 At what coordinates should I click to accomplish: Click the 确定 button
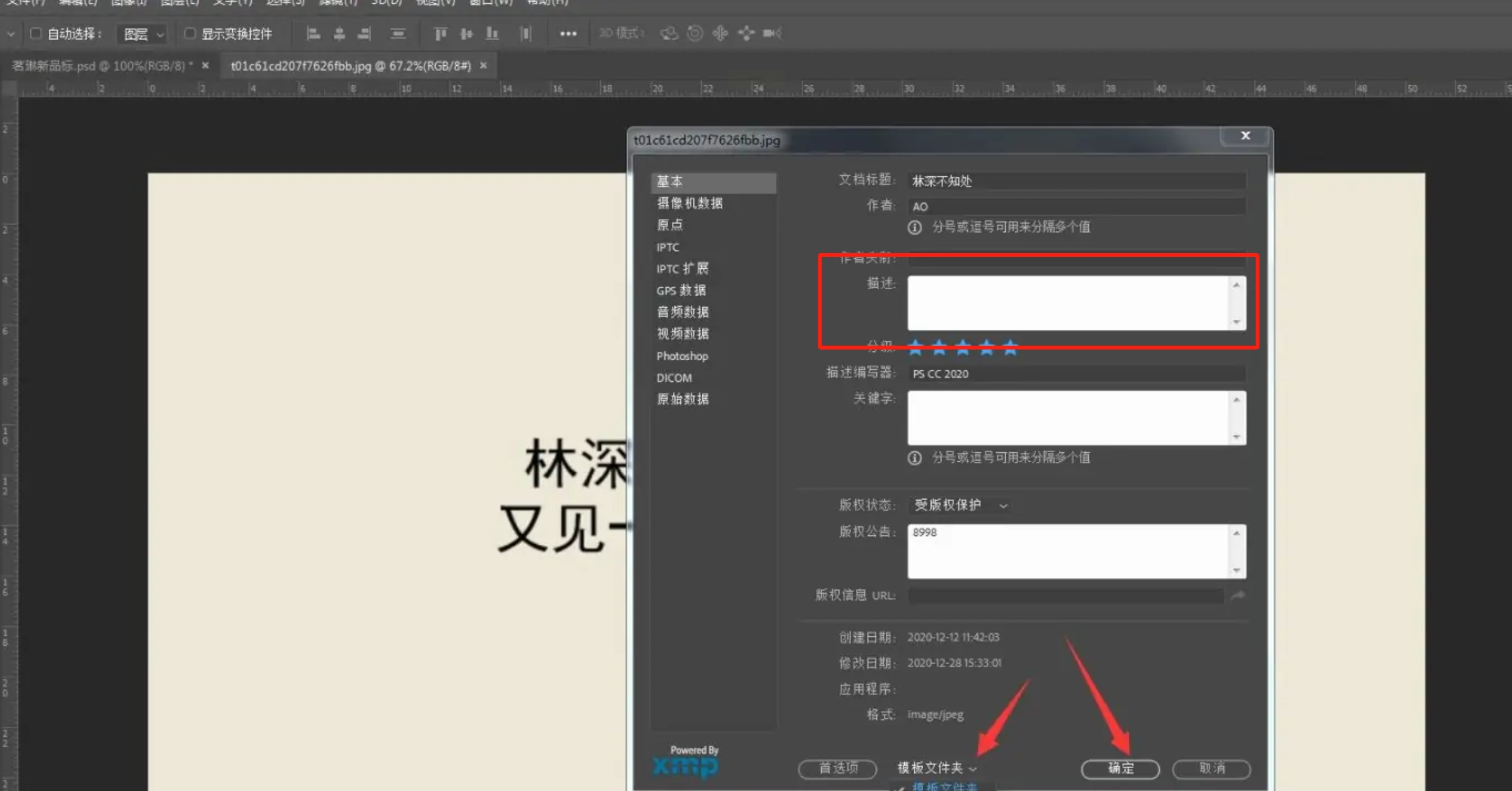(x=1120, y=769)
